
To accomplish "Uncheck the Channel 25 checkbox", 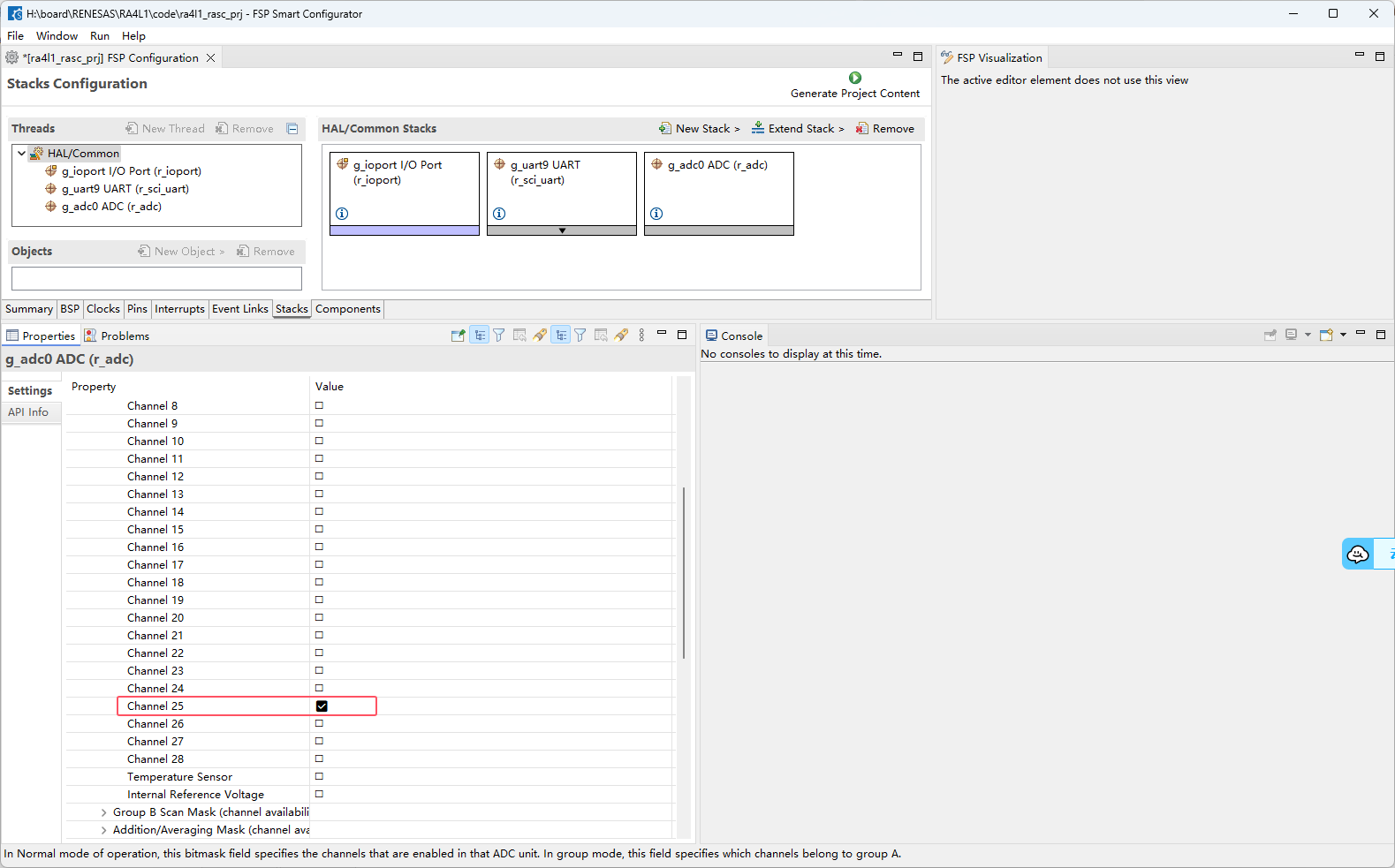I will pyautogui.click(x=322, y=706).
